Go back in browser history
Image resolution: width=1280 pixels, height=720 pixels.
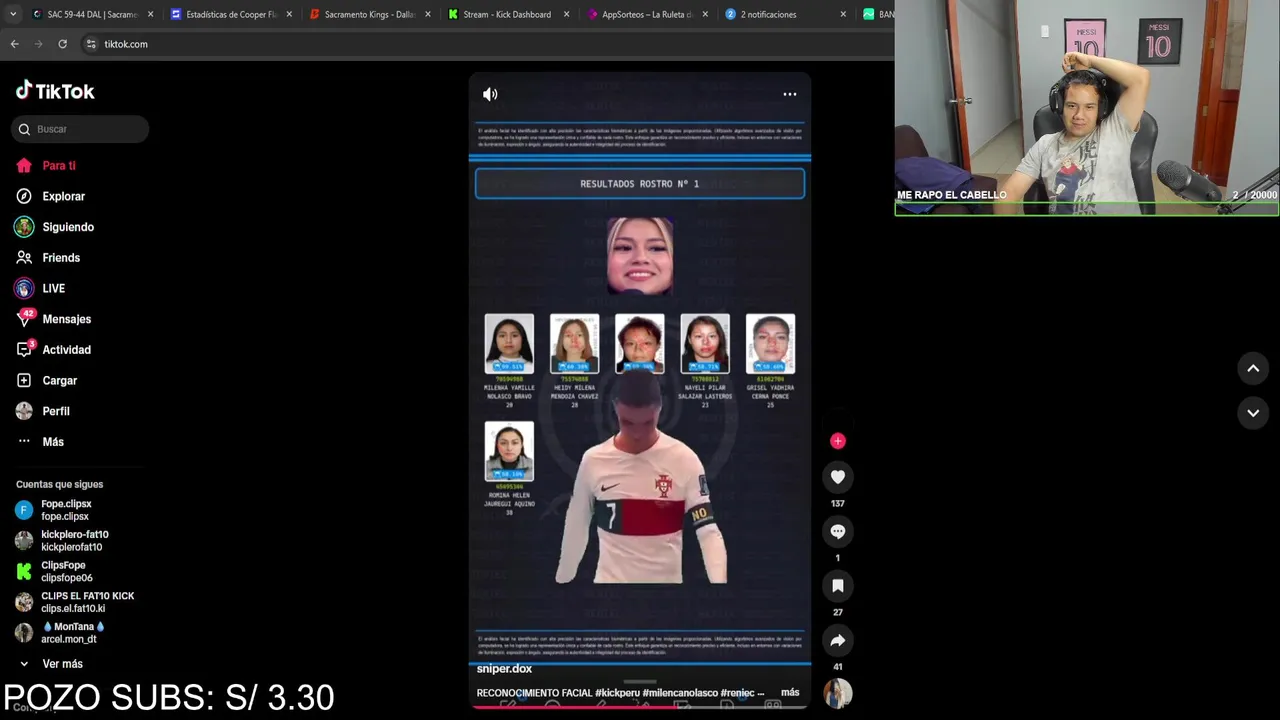click(x=14, y=44)
